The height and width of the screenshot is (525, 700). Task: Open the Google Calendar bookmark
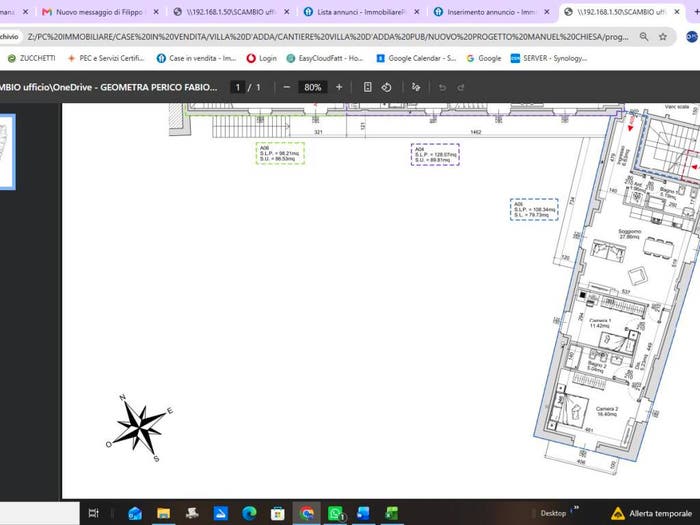pos(416,58)
